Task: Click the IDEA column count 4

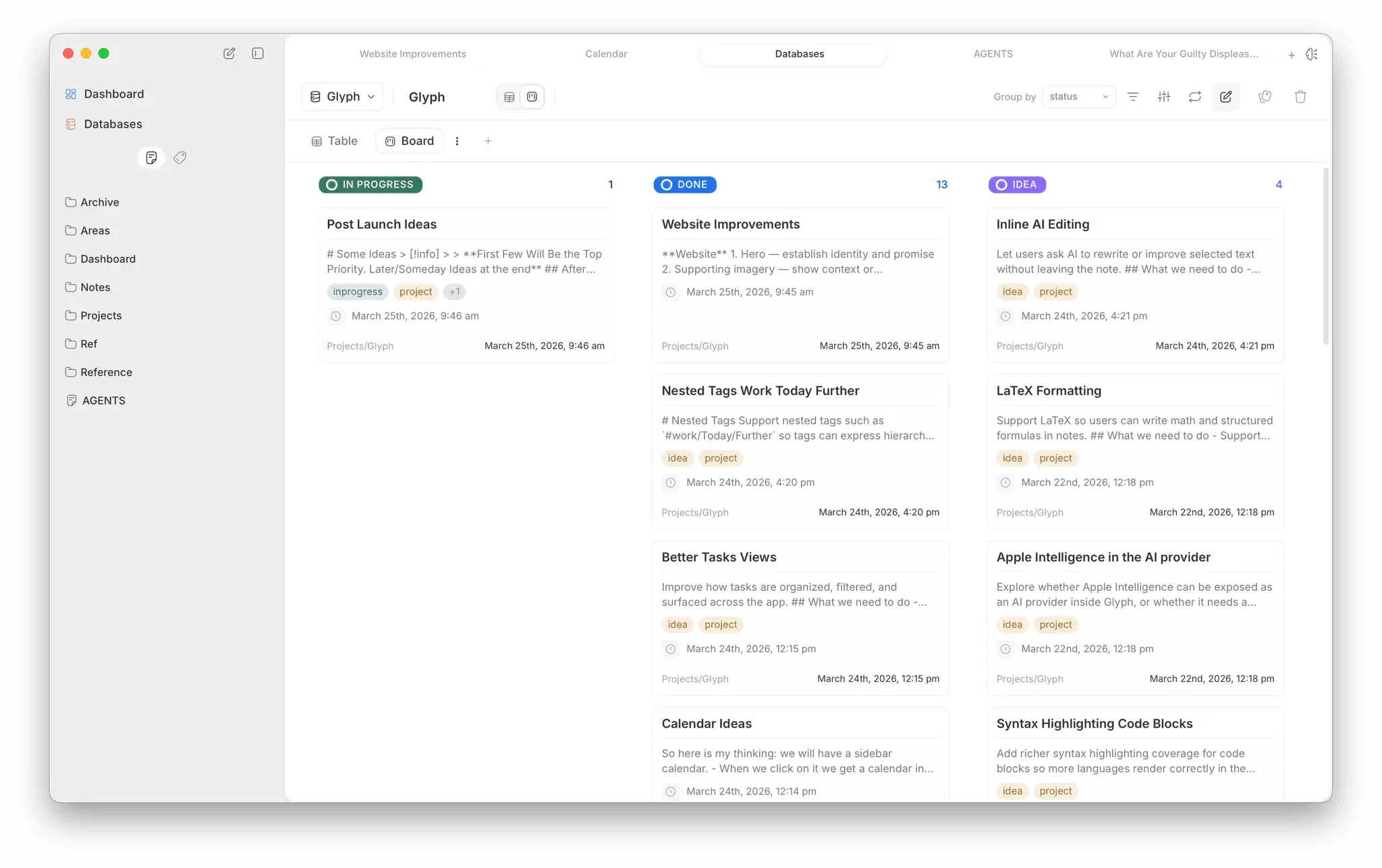Action: pyautogui.click(x=1279, y=185)
